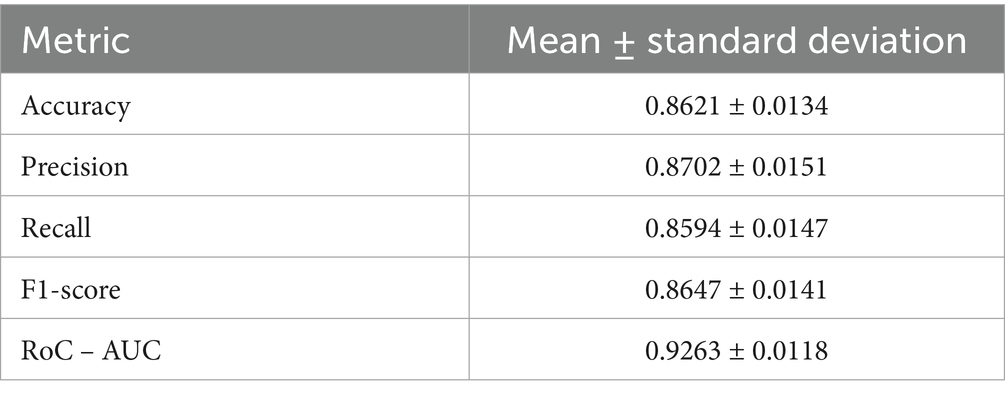Click the Accuracy value 0.8621 ± 0.0134
This screenshot has height=398, width=1005.
736,106
